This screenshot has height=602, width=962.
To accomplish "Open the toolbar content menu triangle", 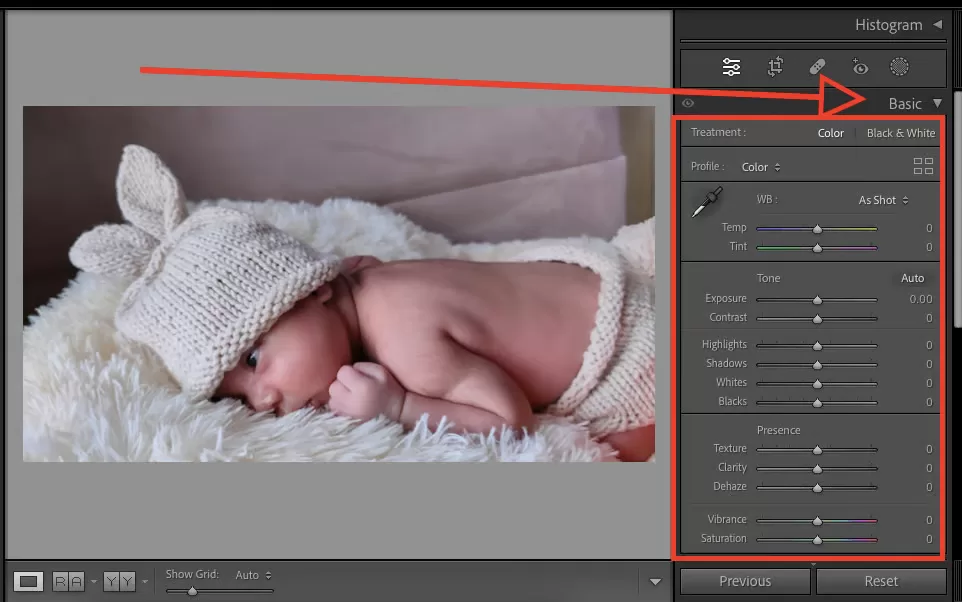I will 655,581.
